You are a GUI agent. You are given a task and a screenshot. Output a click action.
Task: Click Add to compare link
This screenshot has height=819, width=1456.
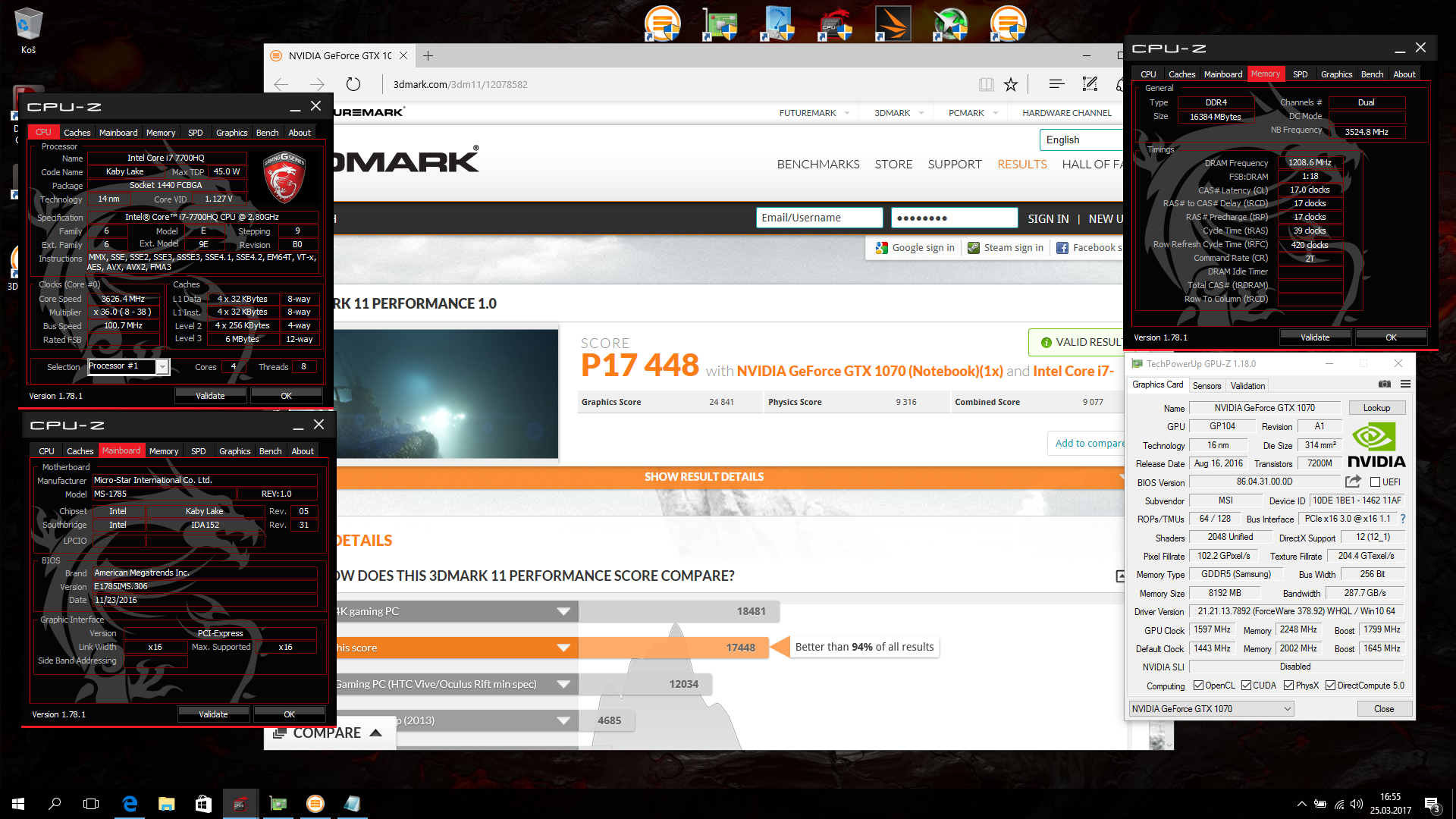click(x=1088, y=443)
